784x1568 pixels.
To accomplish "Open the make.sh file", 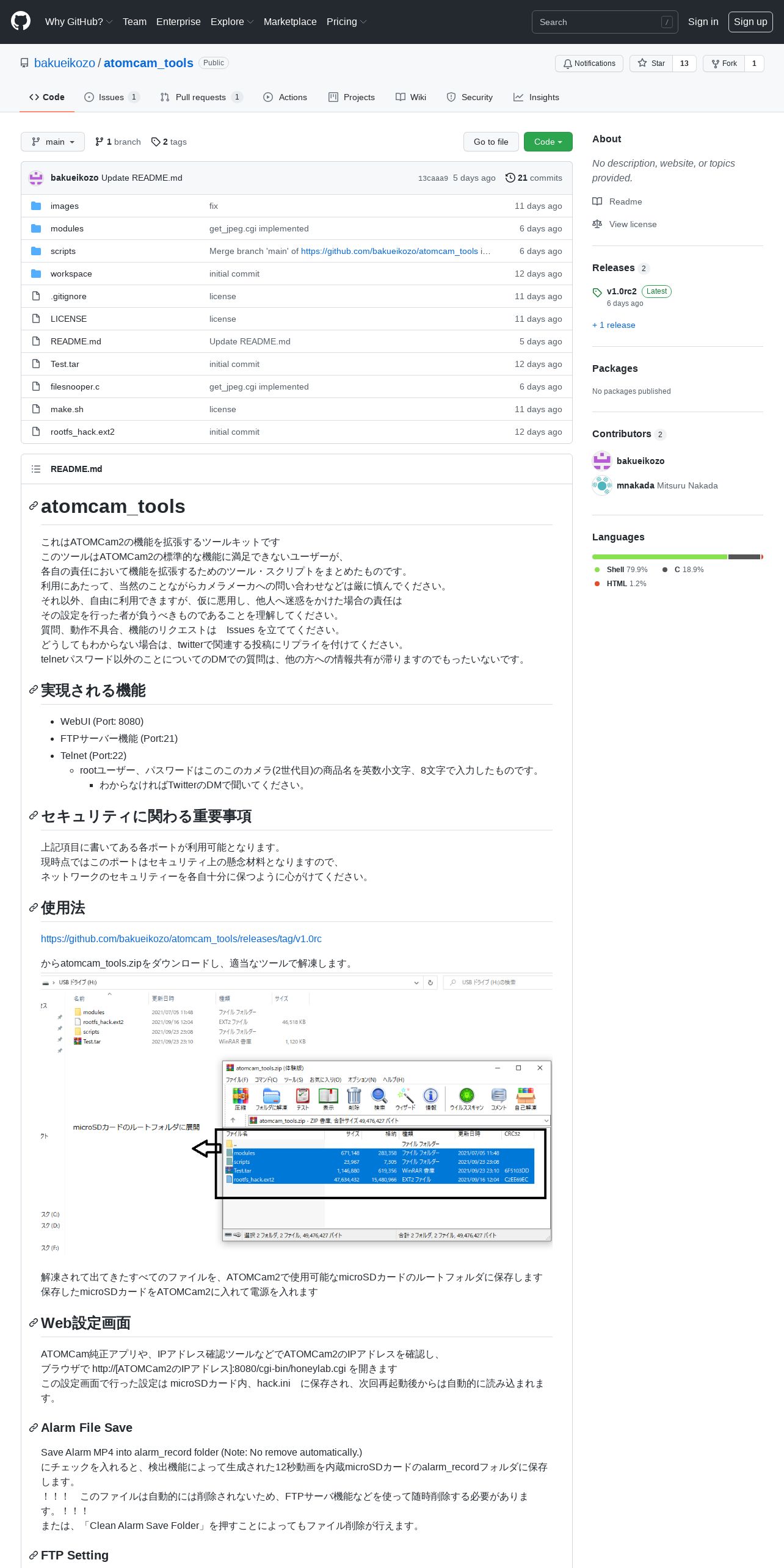I will 67,409.
